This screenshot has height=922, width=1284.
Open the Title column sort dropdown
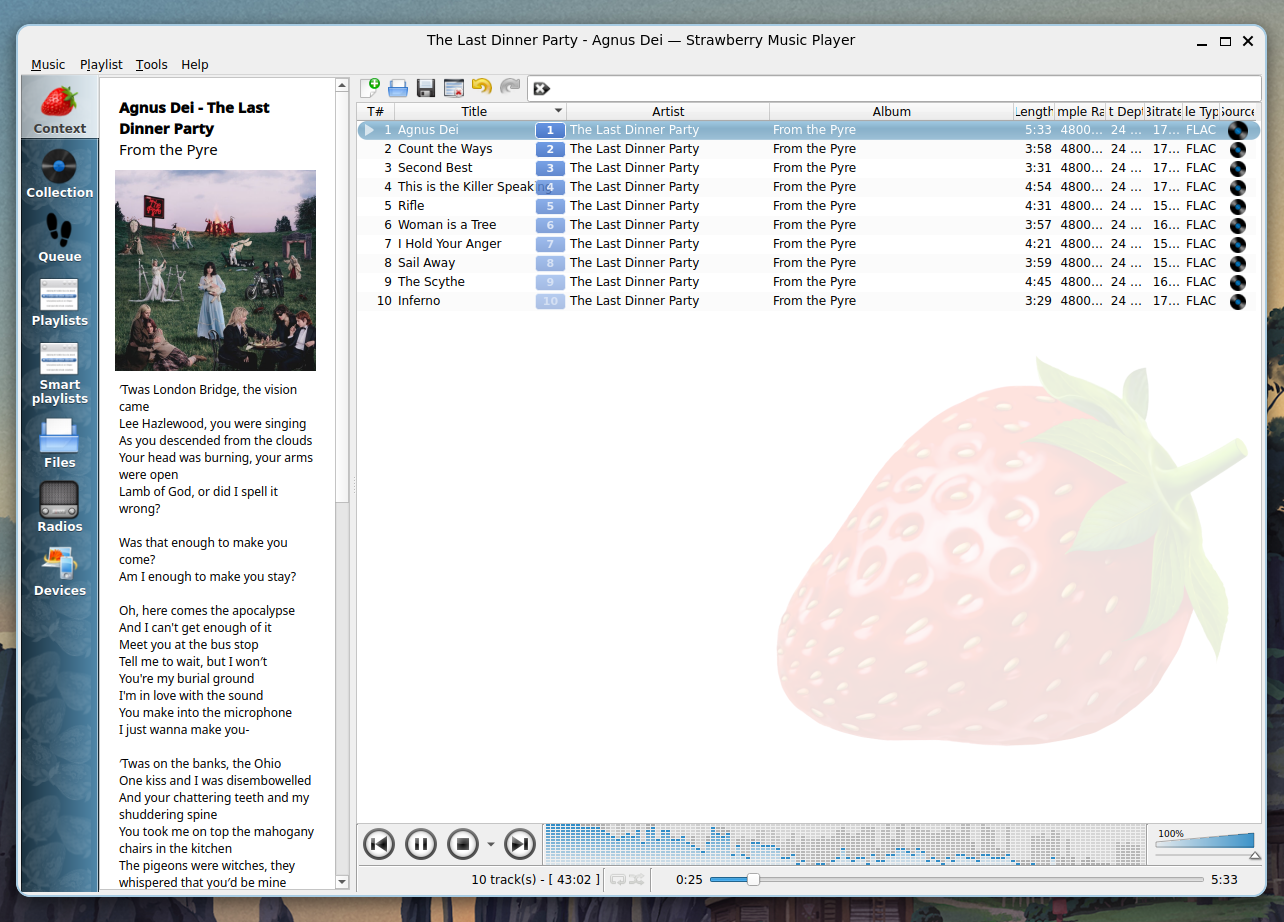(558, 111)
